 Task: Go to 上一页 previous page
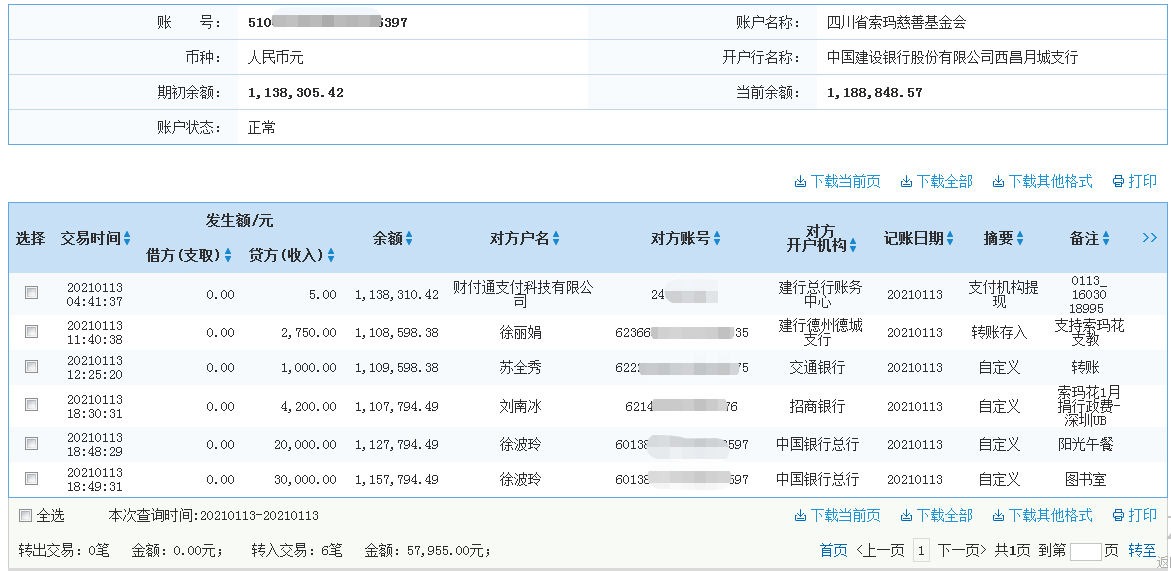880,551
